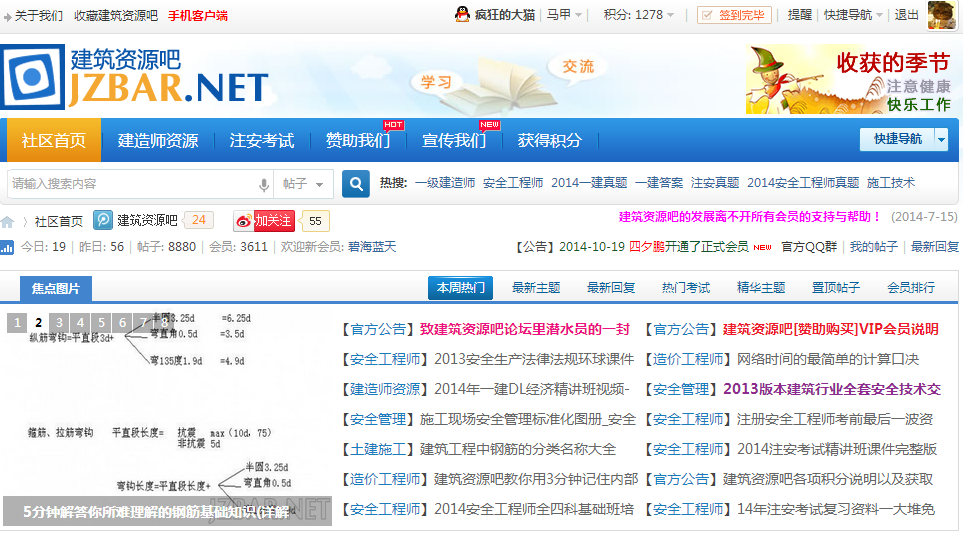Open post 致建筑资源吧论坛里潜水员的一封

coord(525,330)
